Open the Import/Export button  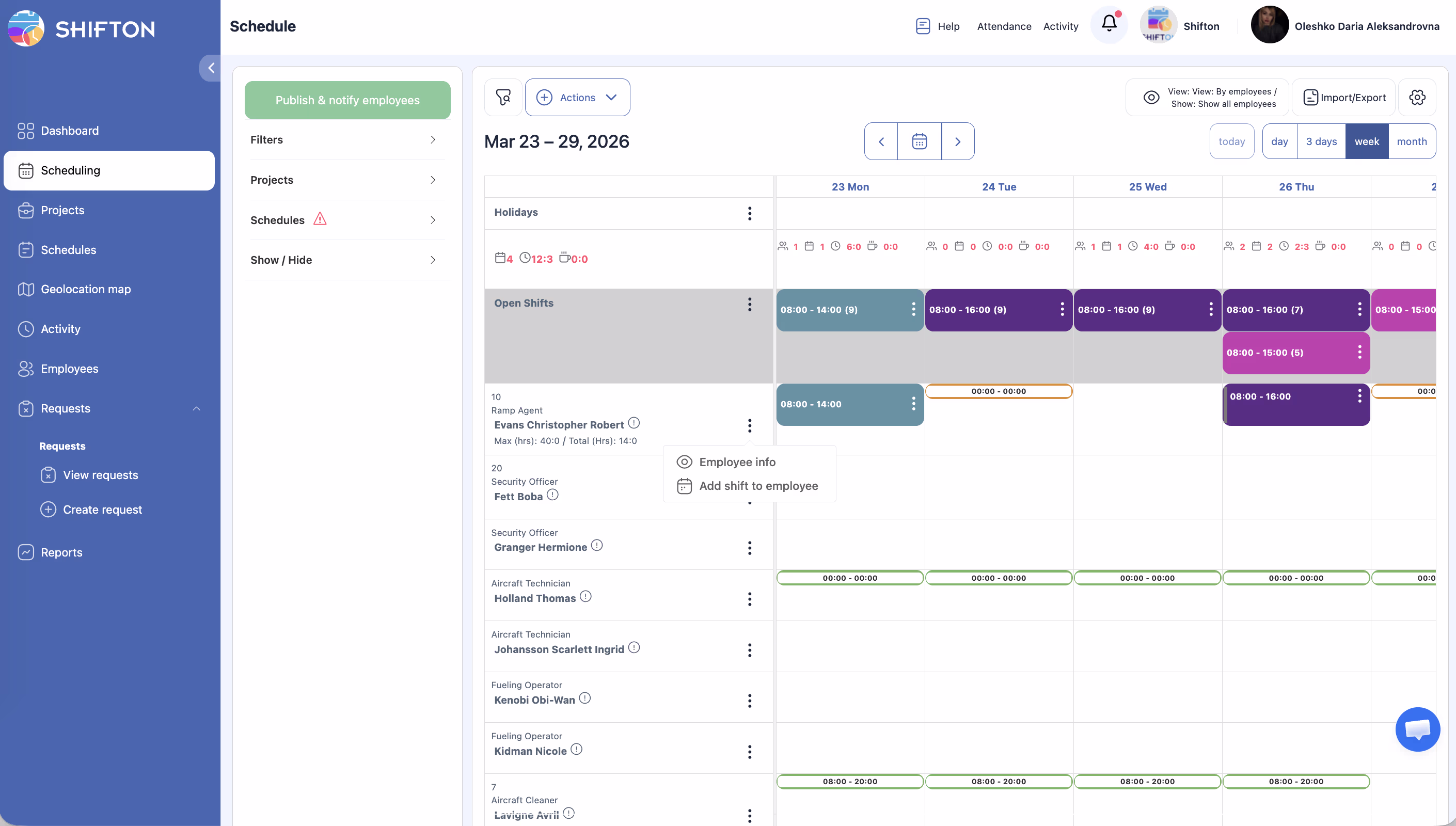pyautogui.click(x=1343, y=98)
